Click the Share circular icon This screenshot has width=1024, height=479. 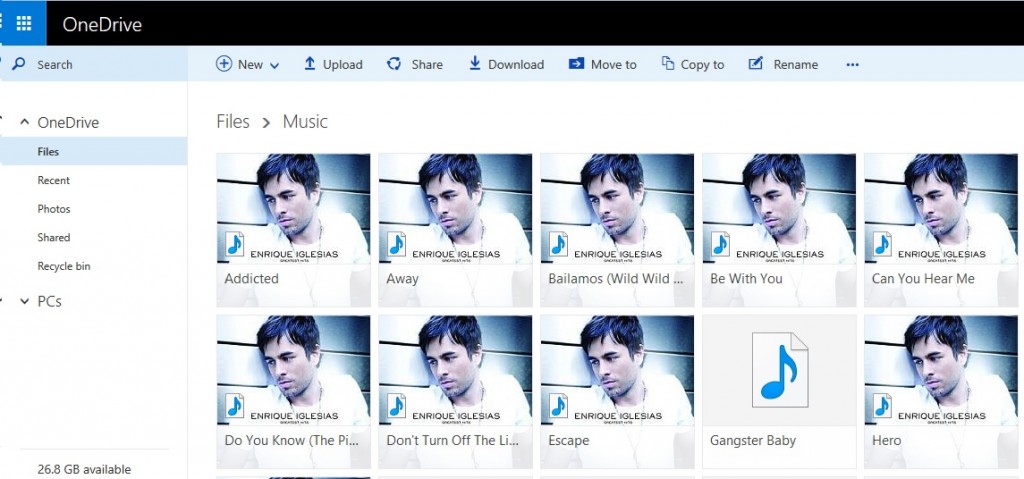pyautogui.click(x=394, y=63)
